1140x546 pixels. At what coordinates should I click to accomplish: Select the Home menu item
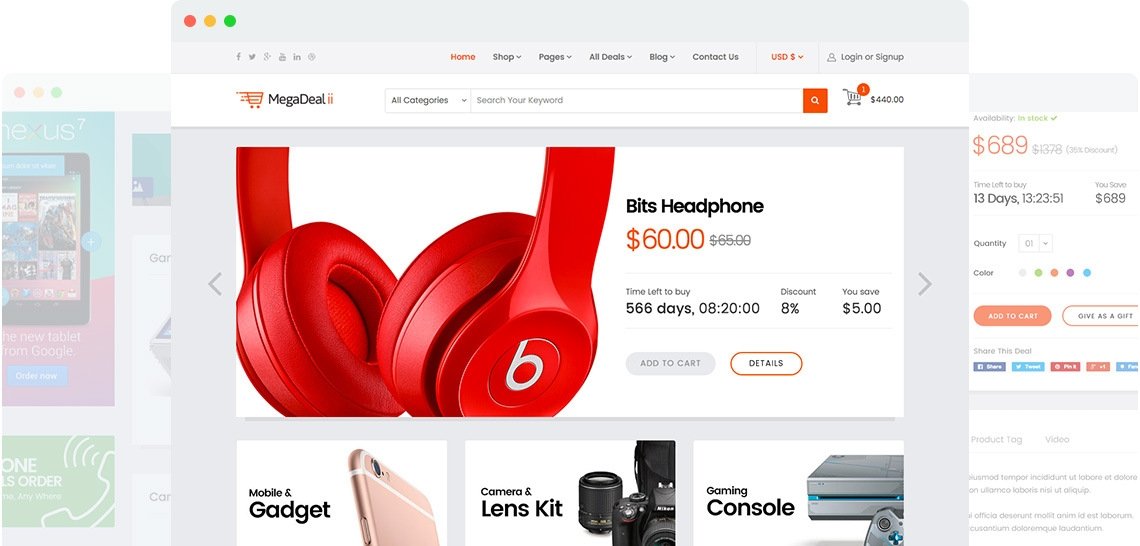coord(462,57)
